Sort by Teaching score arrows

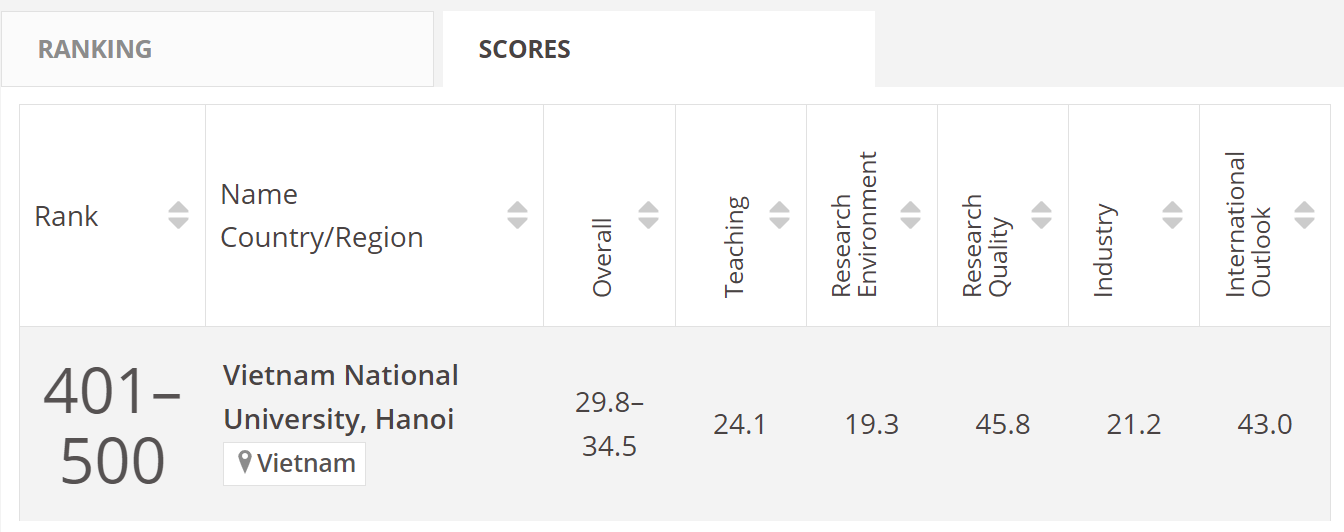[779, 215]
